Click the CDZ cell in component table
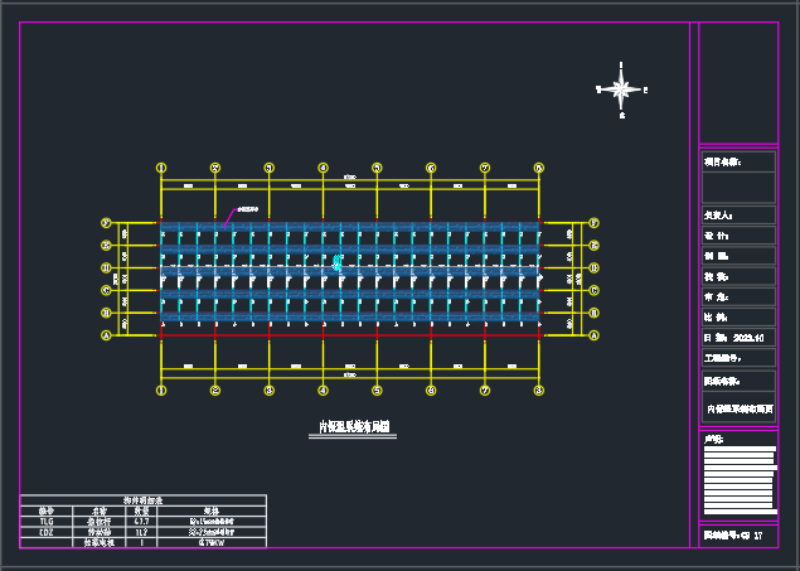800x571 pixels. [x=47, y=532]
